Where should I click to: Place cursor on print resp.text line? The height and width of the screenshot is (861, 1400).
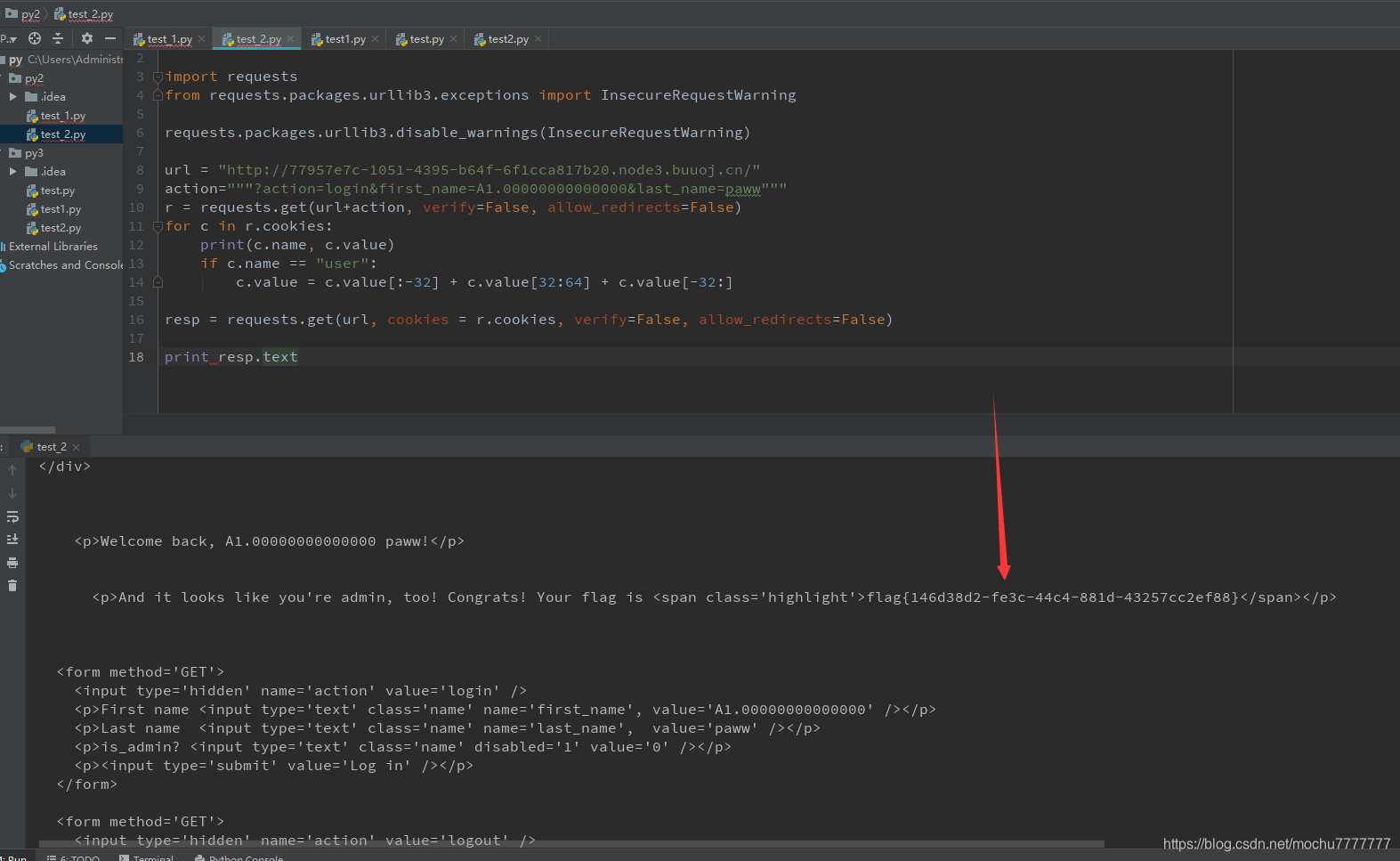pyautogui.click(x=231, y=357)
